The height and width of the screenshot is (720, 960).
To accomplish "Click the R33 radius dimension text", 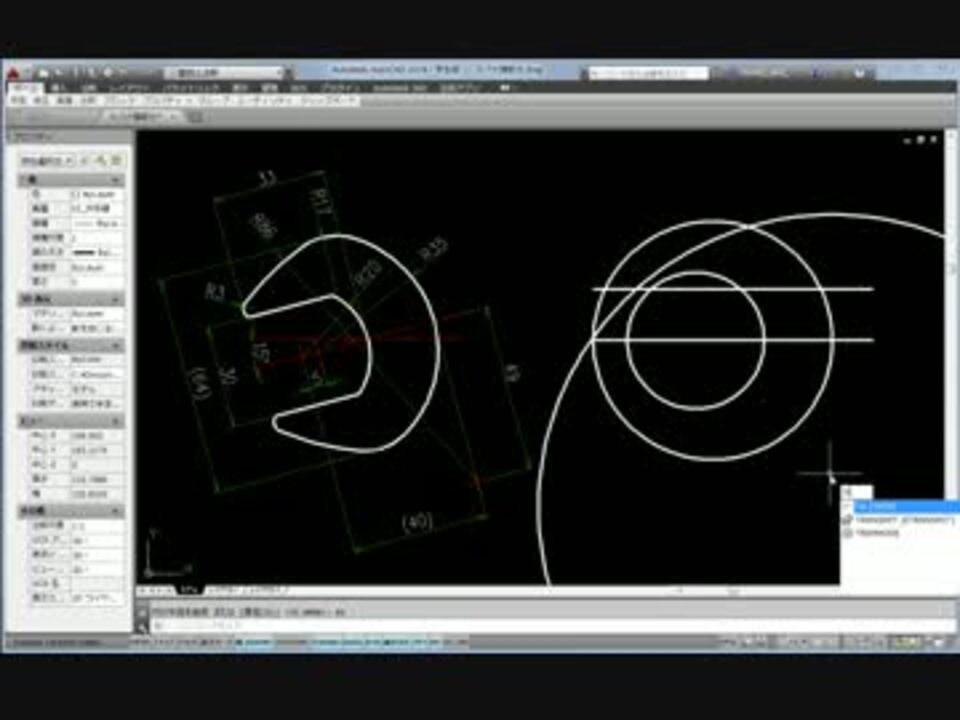I will point(434,250).
